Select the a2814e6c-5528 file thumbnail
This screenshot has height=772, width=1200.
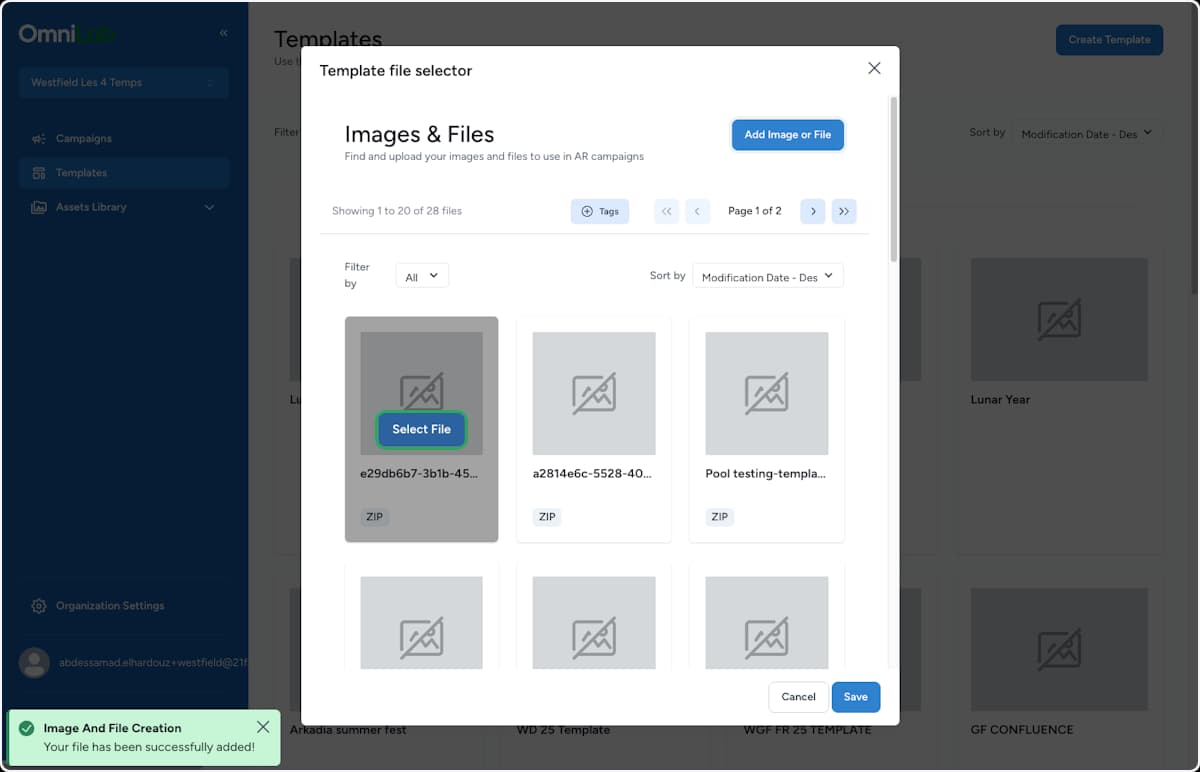pos(594,394)
